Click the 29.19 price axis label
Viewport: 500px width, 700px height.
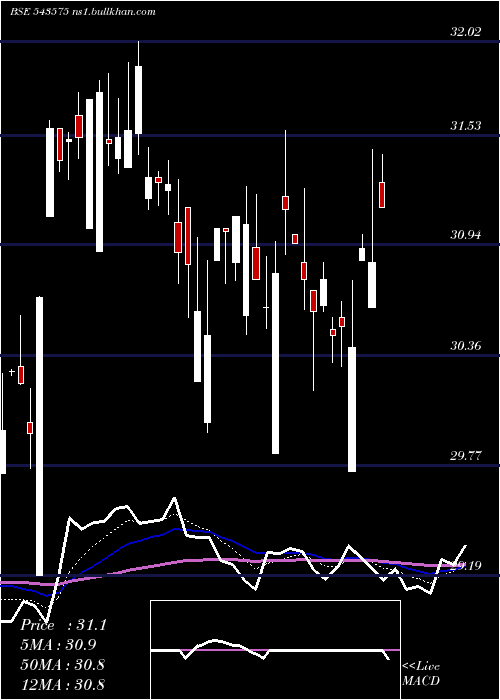pyautogui.click(x=467, y=566)
